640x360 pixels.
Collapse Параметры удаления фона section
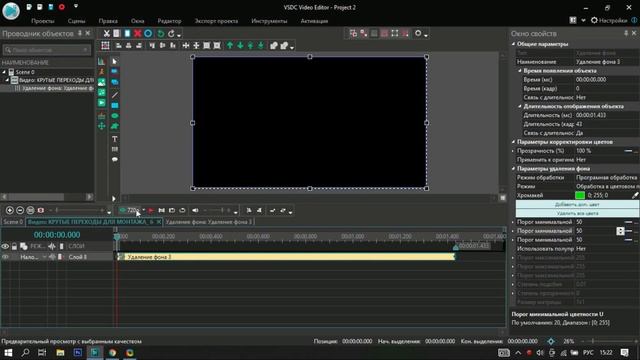pyautogui.click(x=513, y=169)
